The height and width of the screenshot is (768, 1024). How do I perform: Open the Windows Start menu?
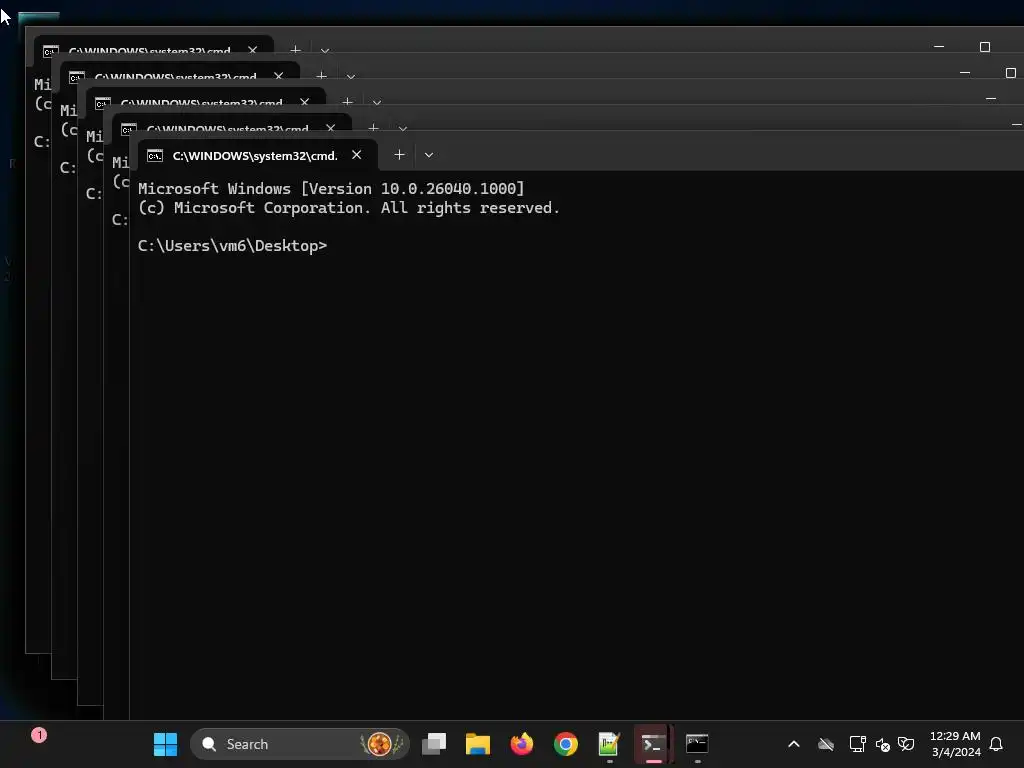click(165, 744)
